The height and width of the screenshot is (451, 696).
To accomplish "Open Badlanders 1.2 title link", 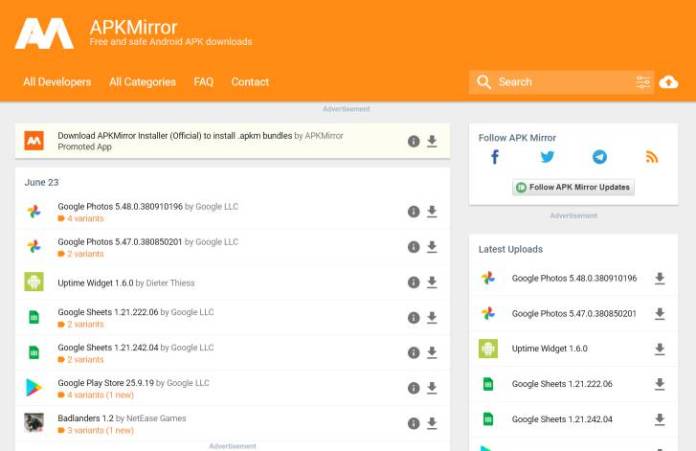I will [x=86, y=418].
